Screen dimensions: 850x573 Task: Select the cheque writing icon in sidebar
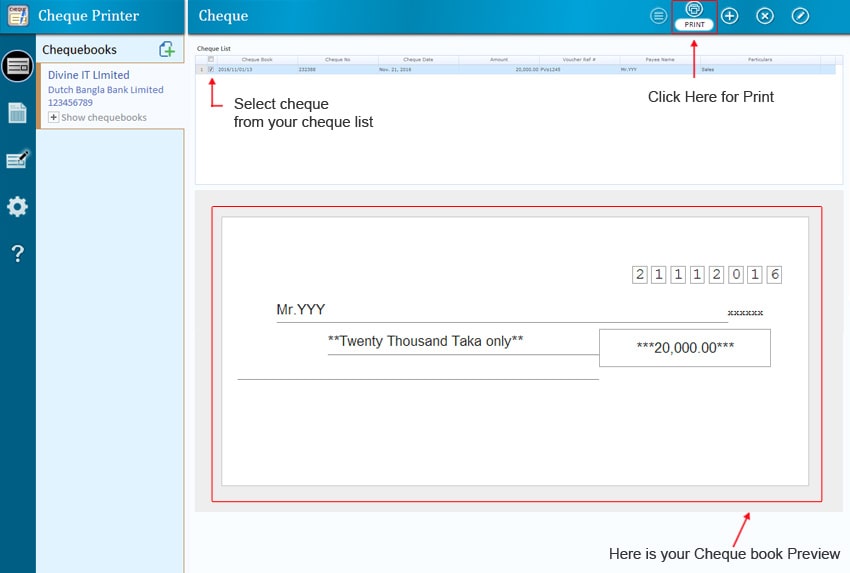point(17,160)
